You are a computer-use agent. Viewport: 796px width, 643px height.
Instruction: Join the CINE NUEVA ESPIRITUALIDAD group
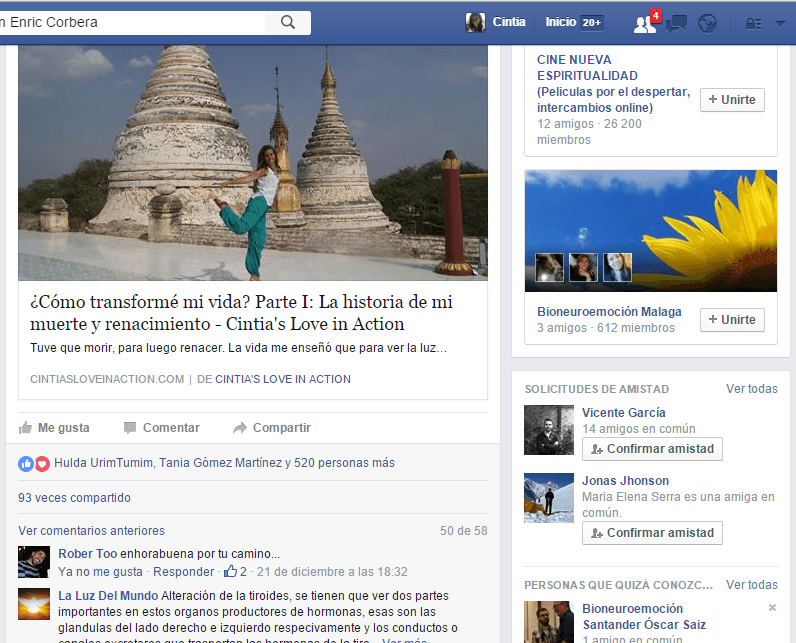732,100
